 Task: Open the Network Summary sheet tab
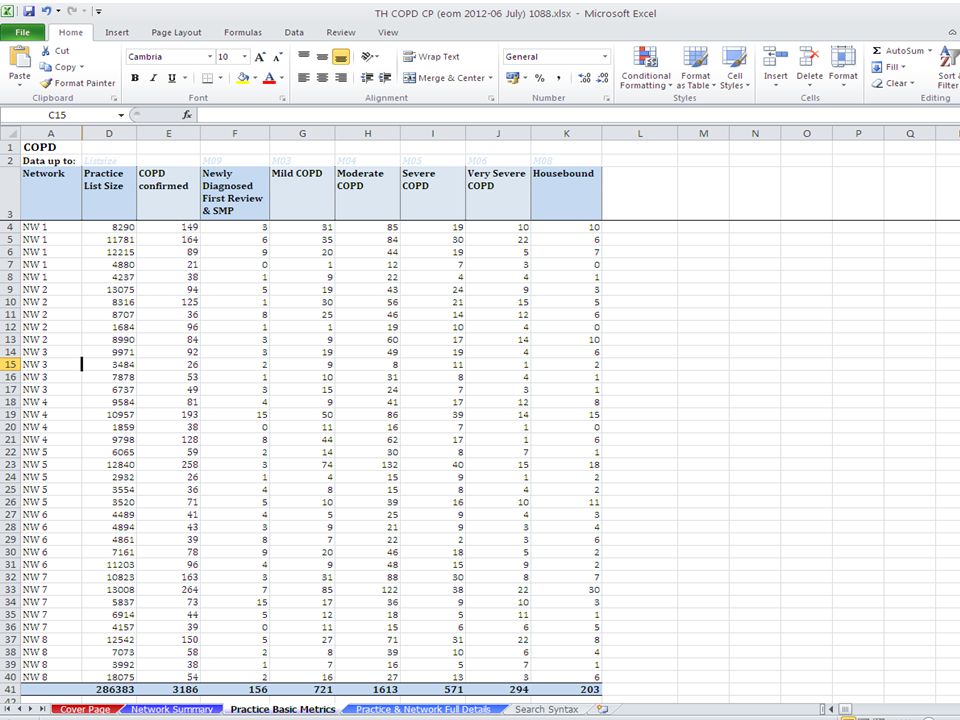tap(171, 709)
